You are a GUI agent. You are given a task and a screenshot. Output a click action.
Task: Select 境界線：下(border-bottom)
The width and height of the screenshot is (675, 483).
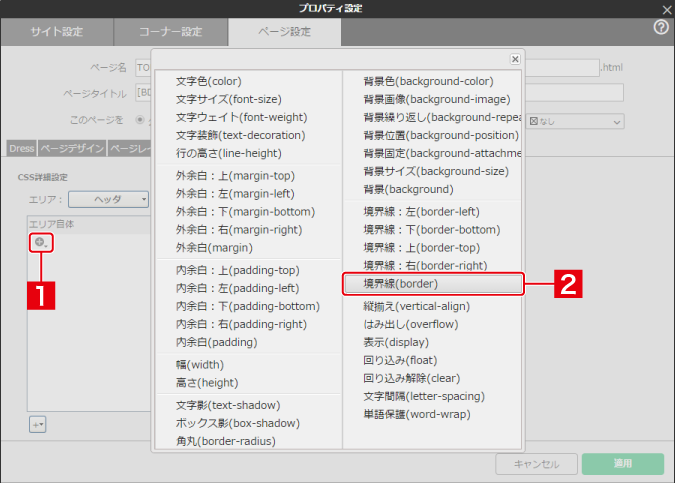(x=433, y=230)
